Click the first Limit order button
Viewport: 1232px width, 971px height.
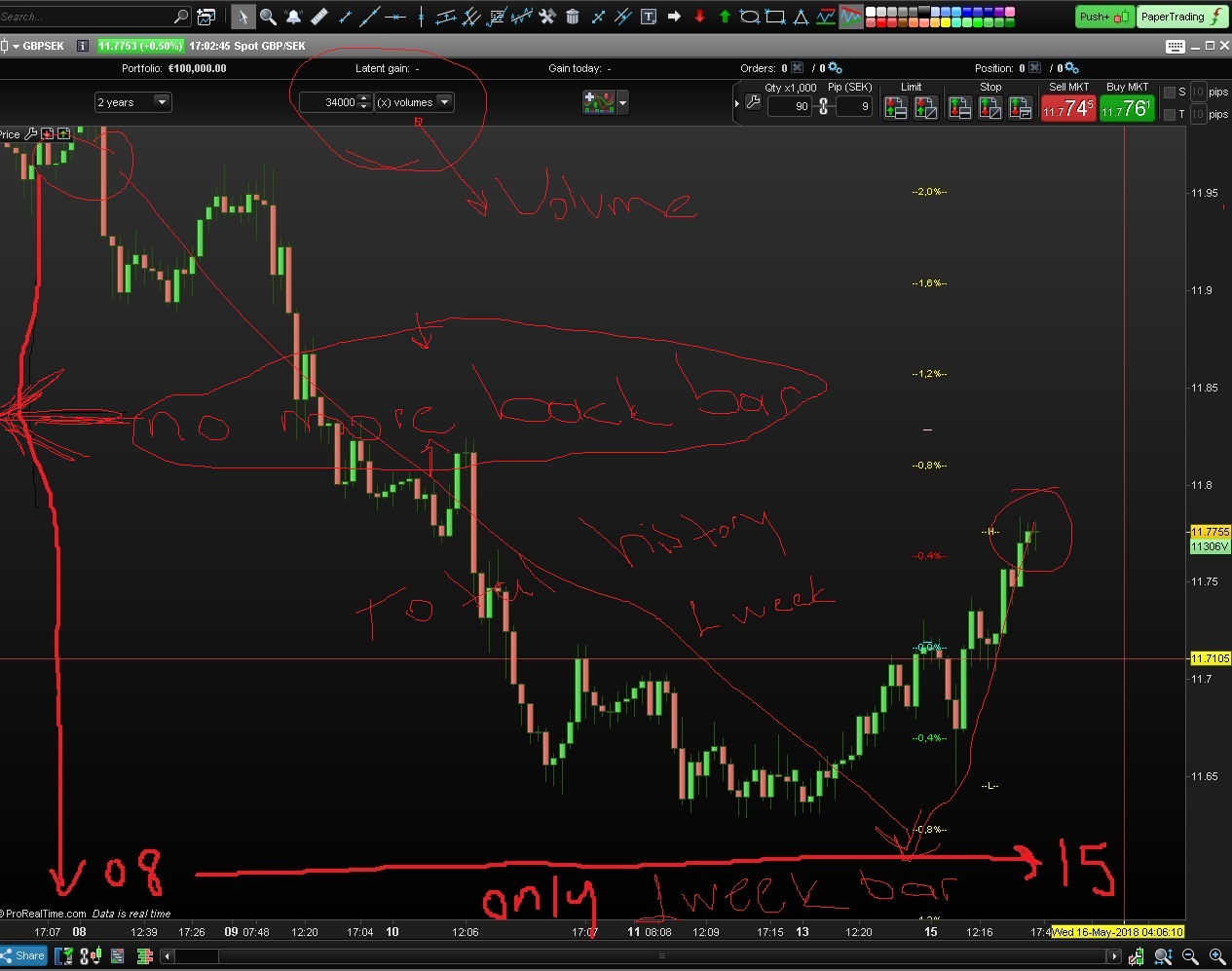[x=895, y=108]
